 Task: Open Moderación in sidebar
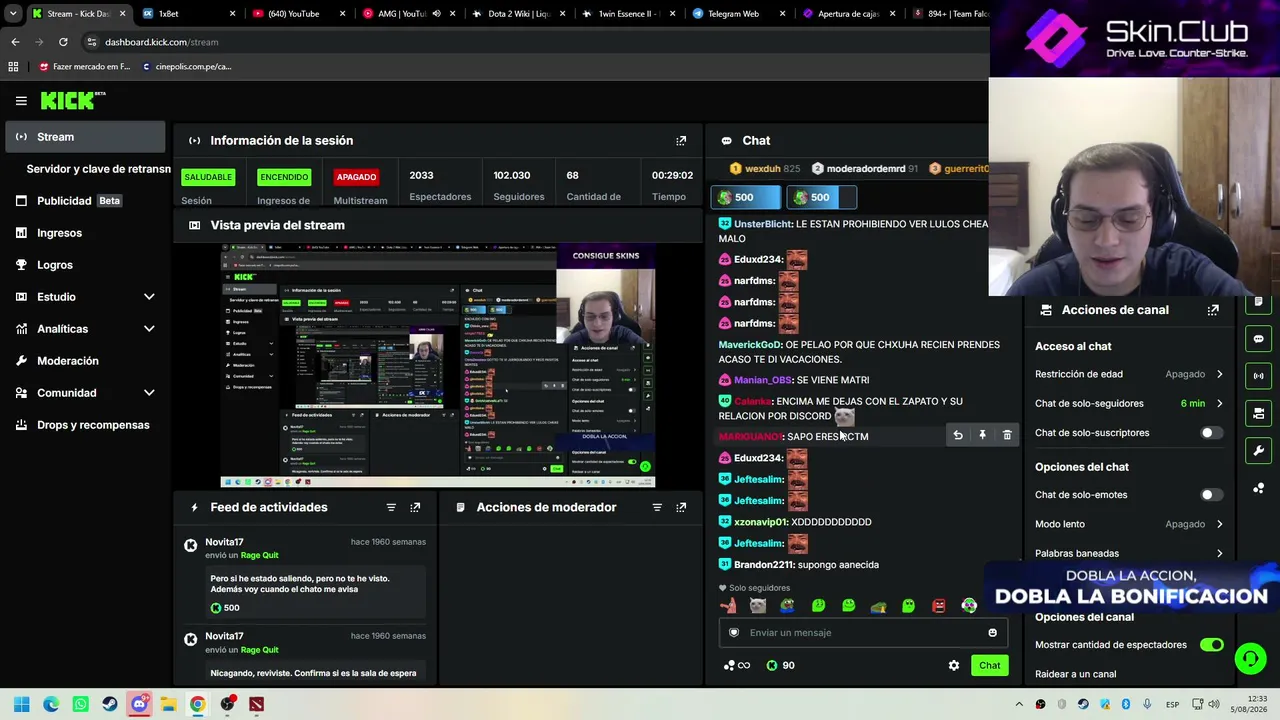(x=85, y=361)
